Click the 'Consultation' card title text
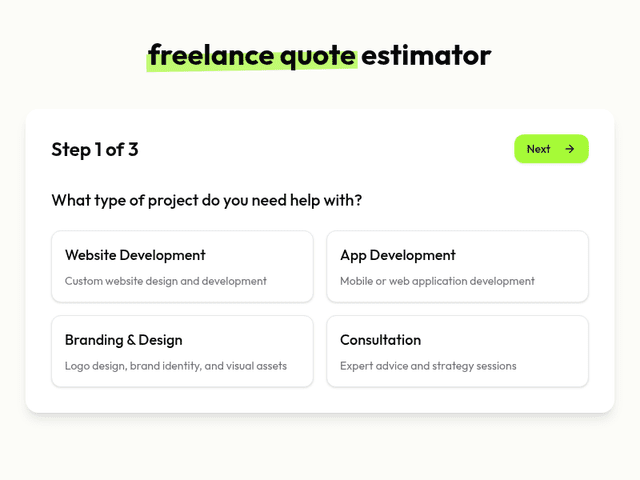 tap(381, 340)
